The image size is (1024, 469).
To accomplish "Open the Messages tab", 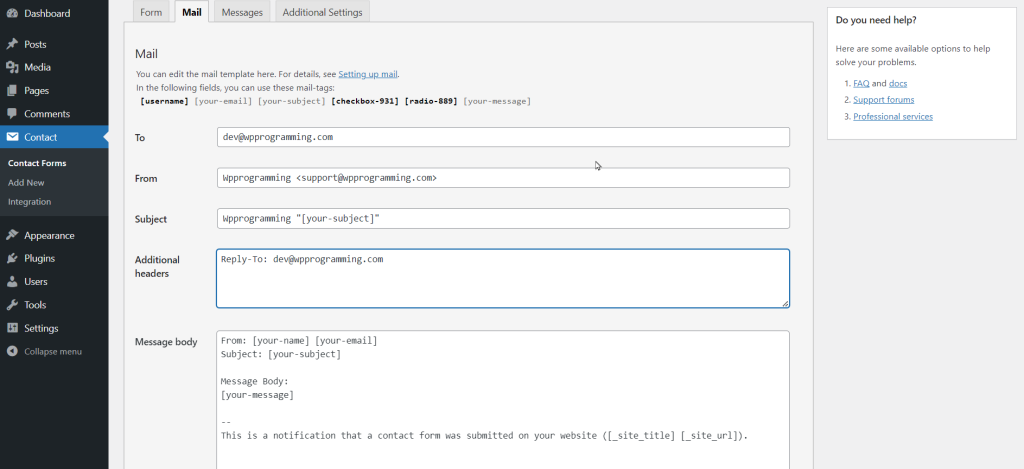I will tap(242, 12).
